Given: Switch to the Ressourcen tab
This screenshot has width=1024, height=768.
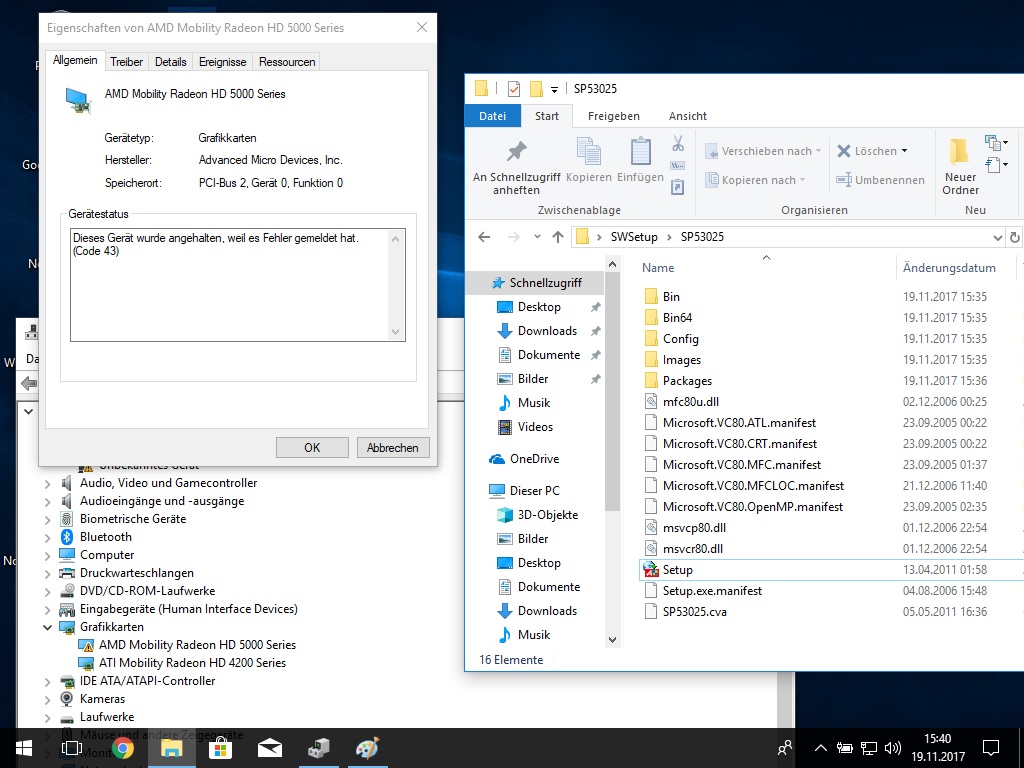Looking at the screenshot, I should (x=287, y=61).
